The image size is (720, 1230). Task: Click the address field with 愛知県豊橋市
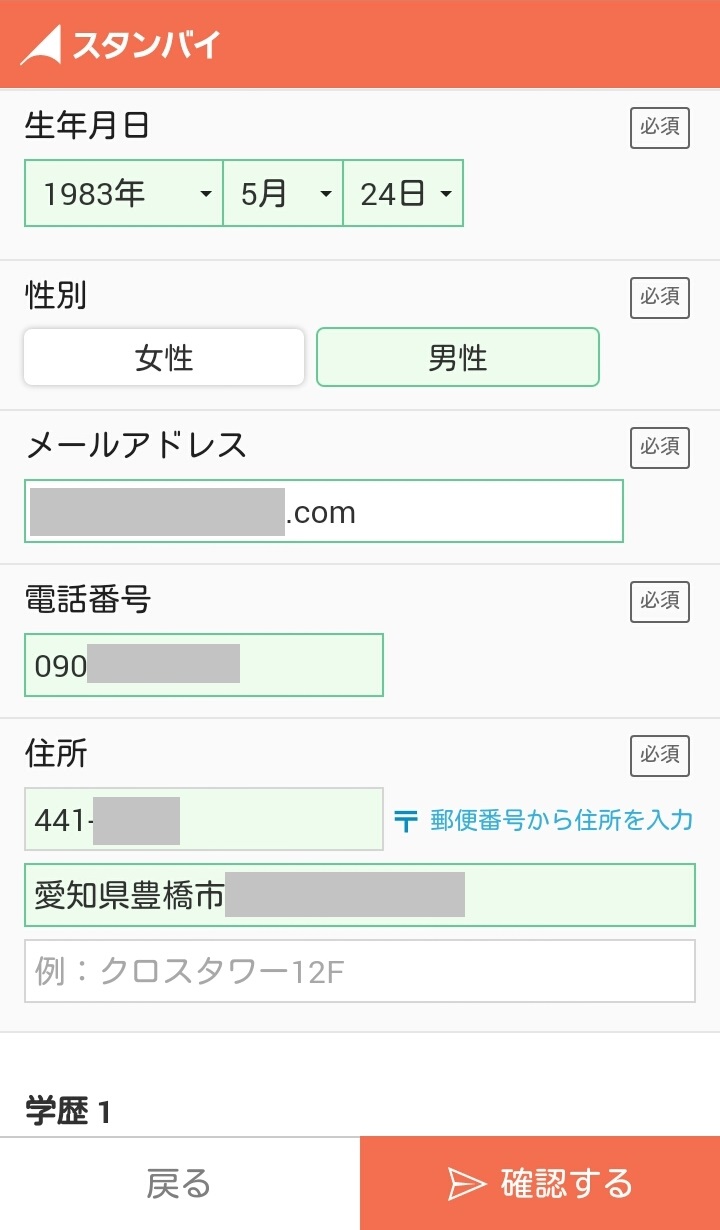pos(359,895)
